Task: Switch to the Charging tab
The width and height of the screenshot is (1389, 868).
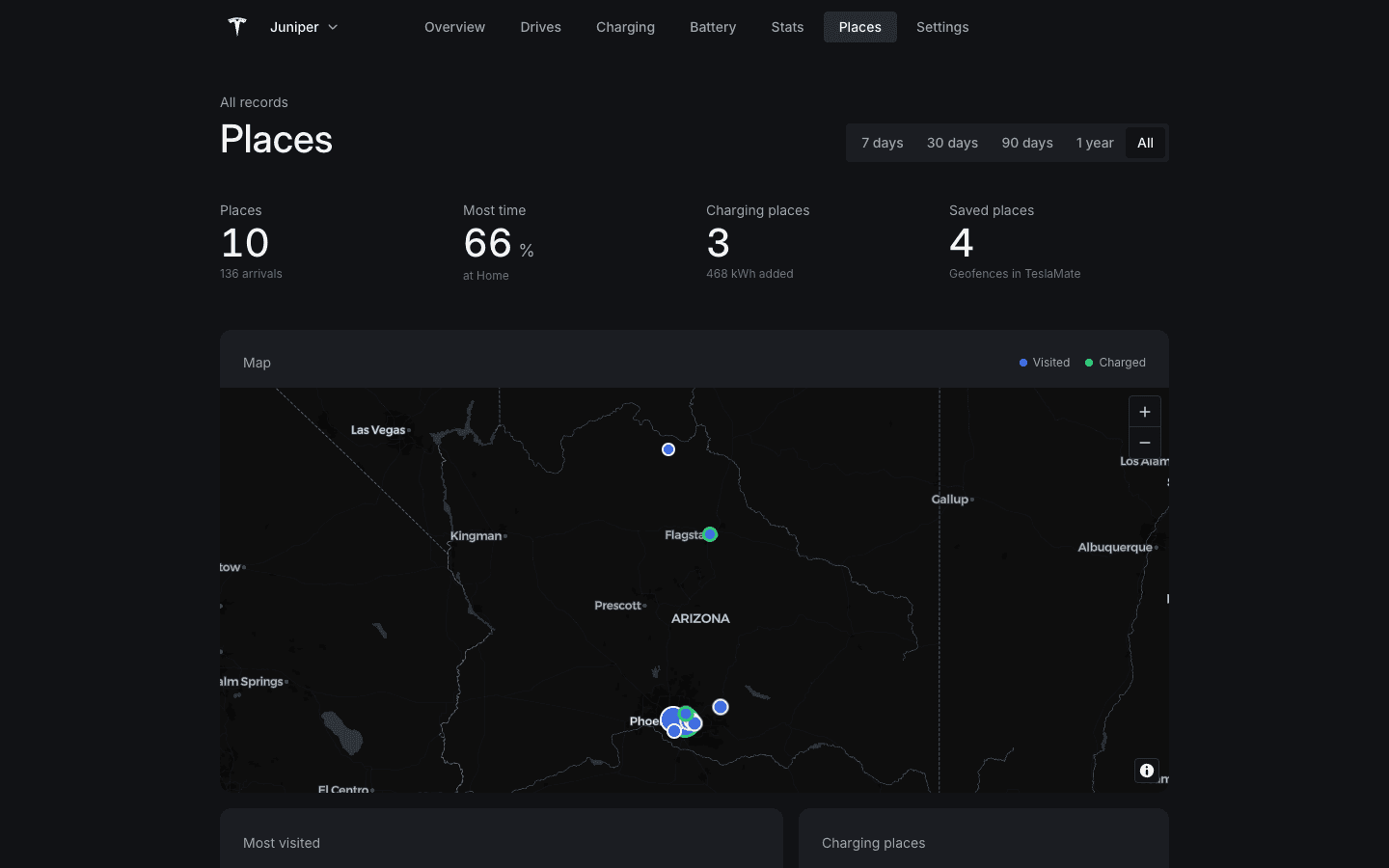Action: pyautogui.click(x=625, y=27)
